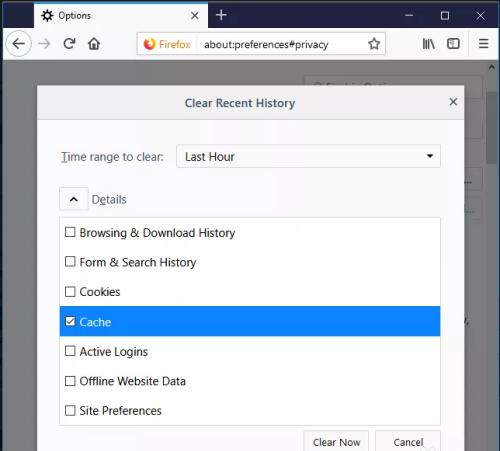Viewport: 500px width, 451px height.
Task: Go back using the back arrow
Action: coord(18,44)
